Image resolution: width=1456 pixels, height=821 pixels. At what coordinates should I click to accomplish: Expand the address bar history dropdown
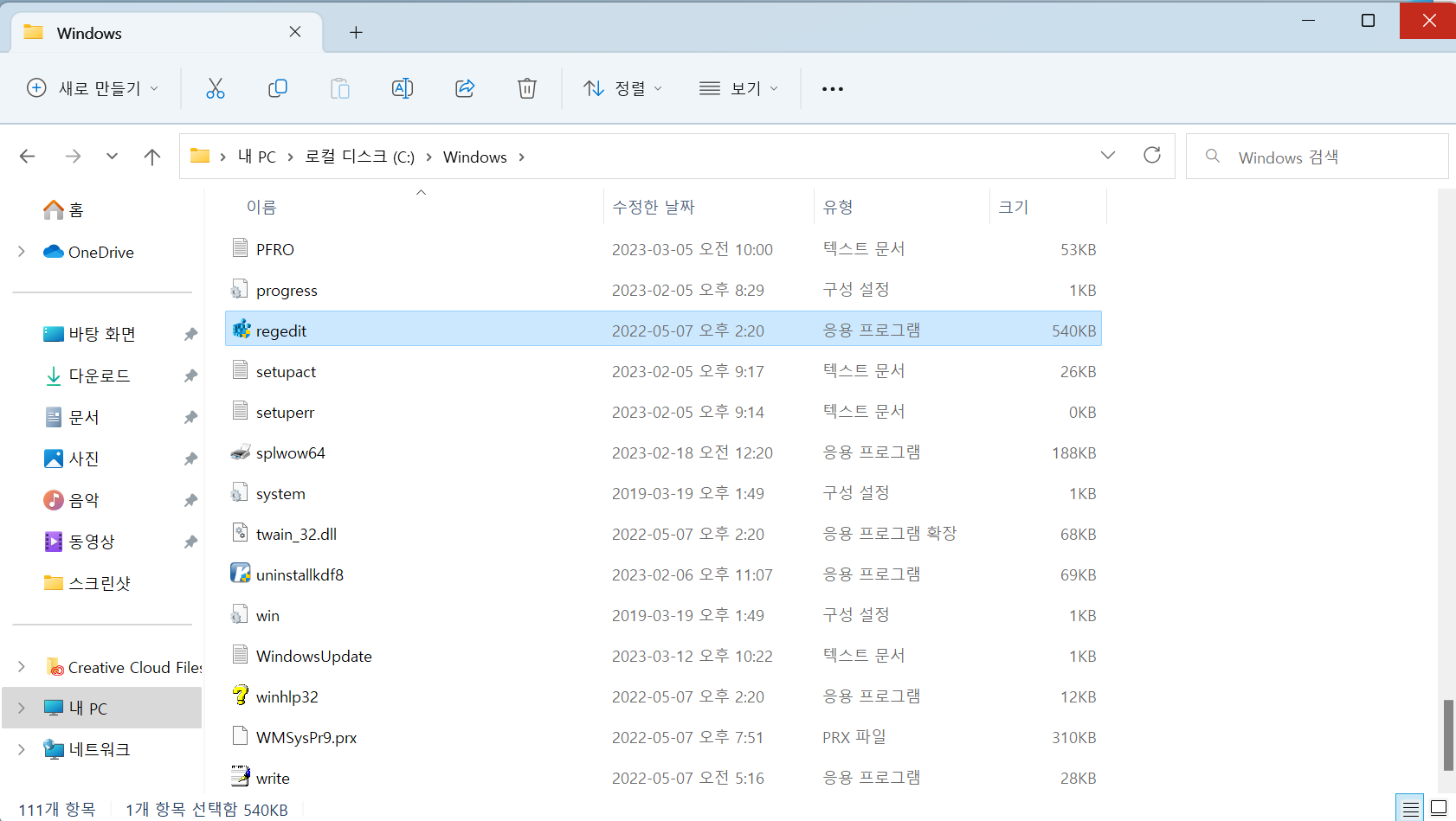pyautogui.click(x=1108, y=156)
